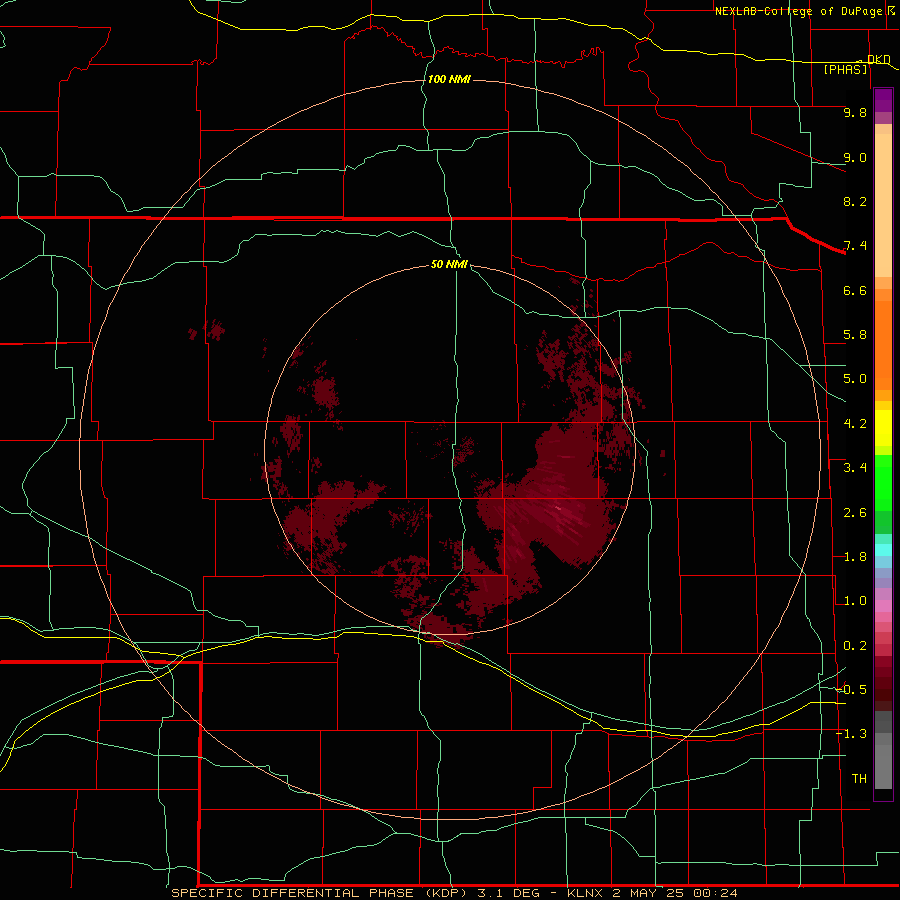Click the gray TH band of color bar
The width and height of the screenshot is (900, 900).
pos(883,767)
